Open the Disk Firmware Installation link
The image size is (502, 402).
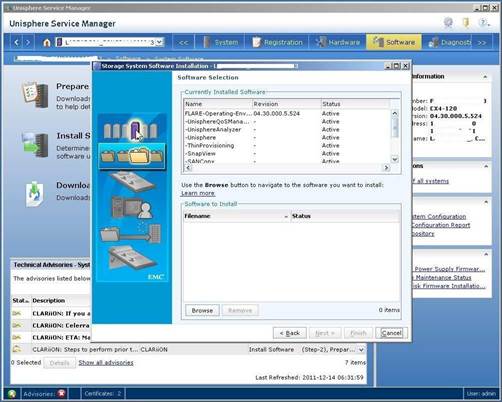point(449,286)
